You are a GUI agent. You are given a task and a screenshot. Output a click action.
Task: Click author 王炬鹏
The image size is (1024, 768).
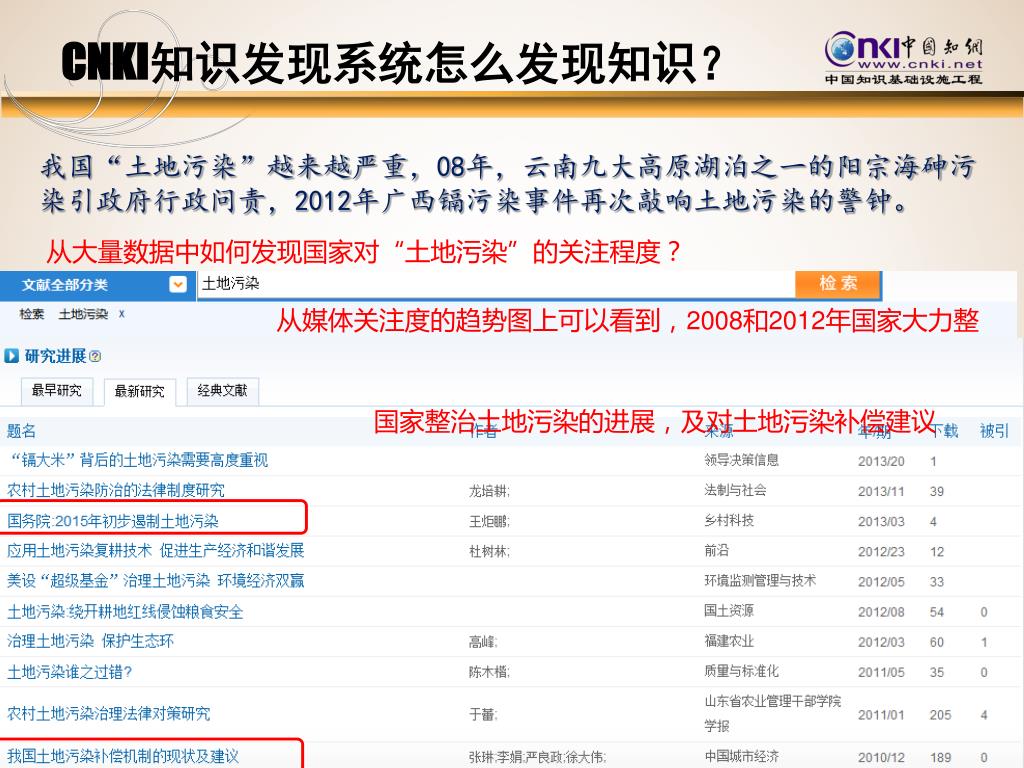pos(489,521)
